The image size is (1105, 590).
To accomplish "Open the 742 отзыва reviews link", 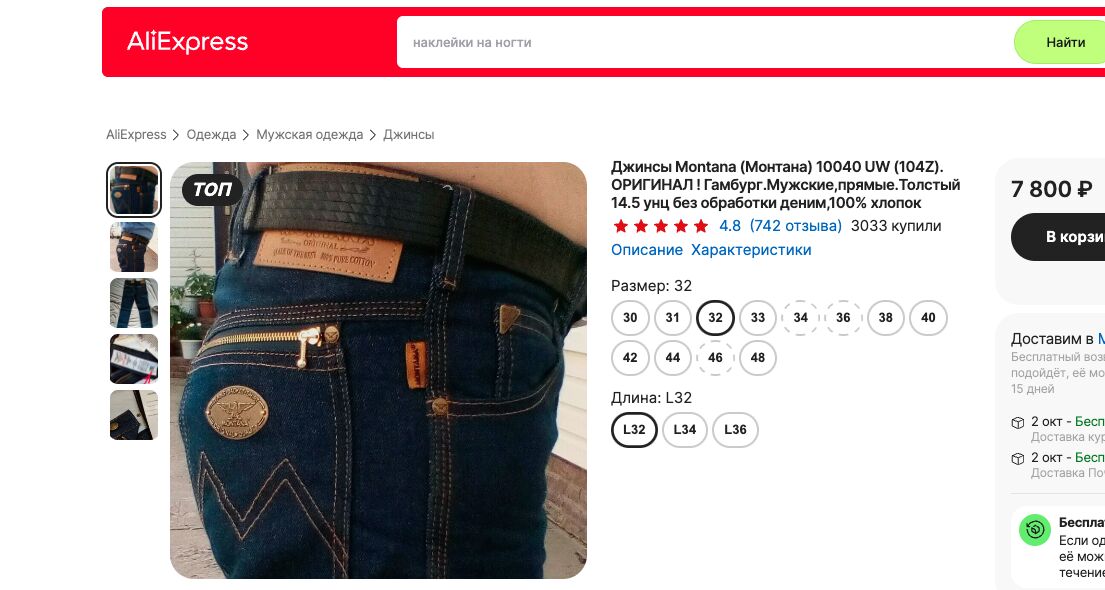I will pos(796,226).
